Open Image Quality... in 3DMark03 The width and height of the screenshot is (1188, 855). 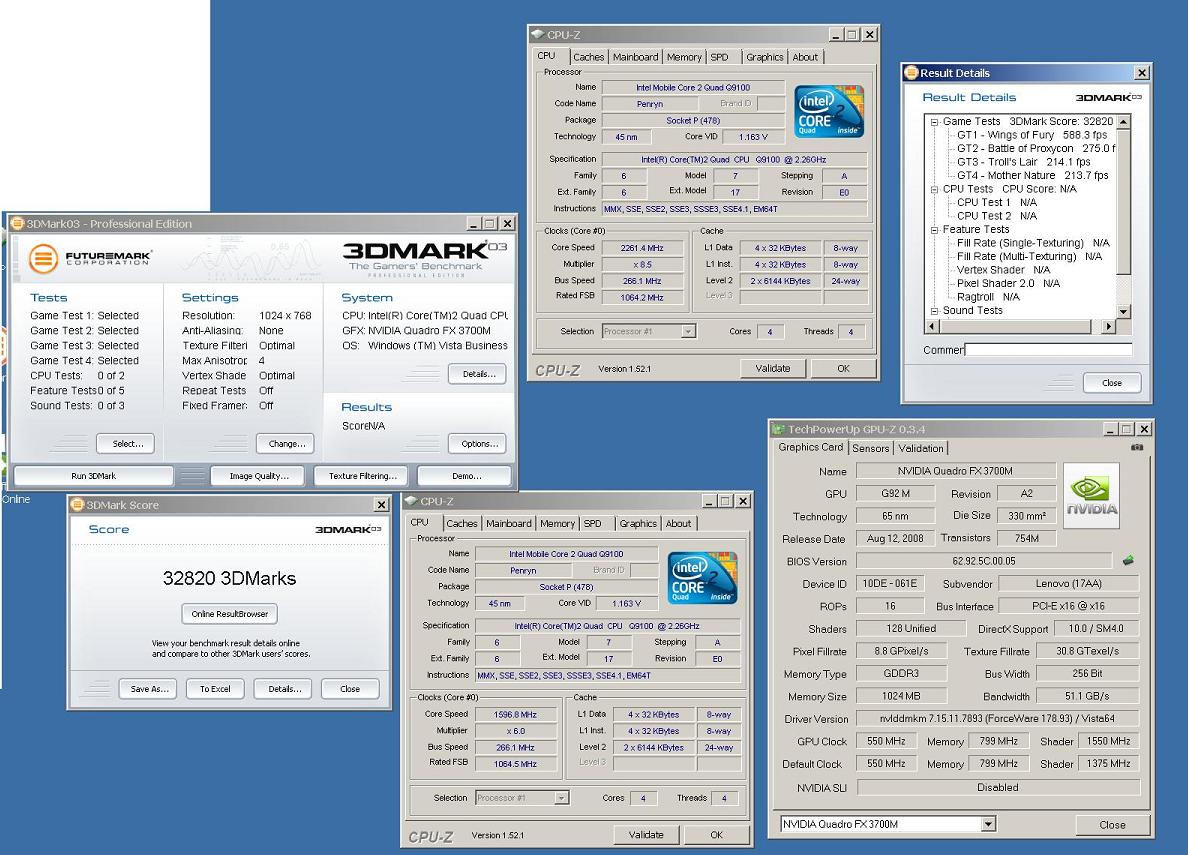258,476
